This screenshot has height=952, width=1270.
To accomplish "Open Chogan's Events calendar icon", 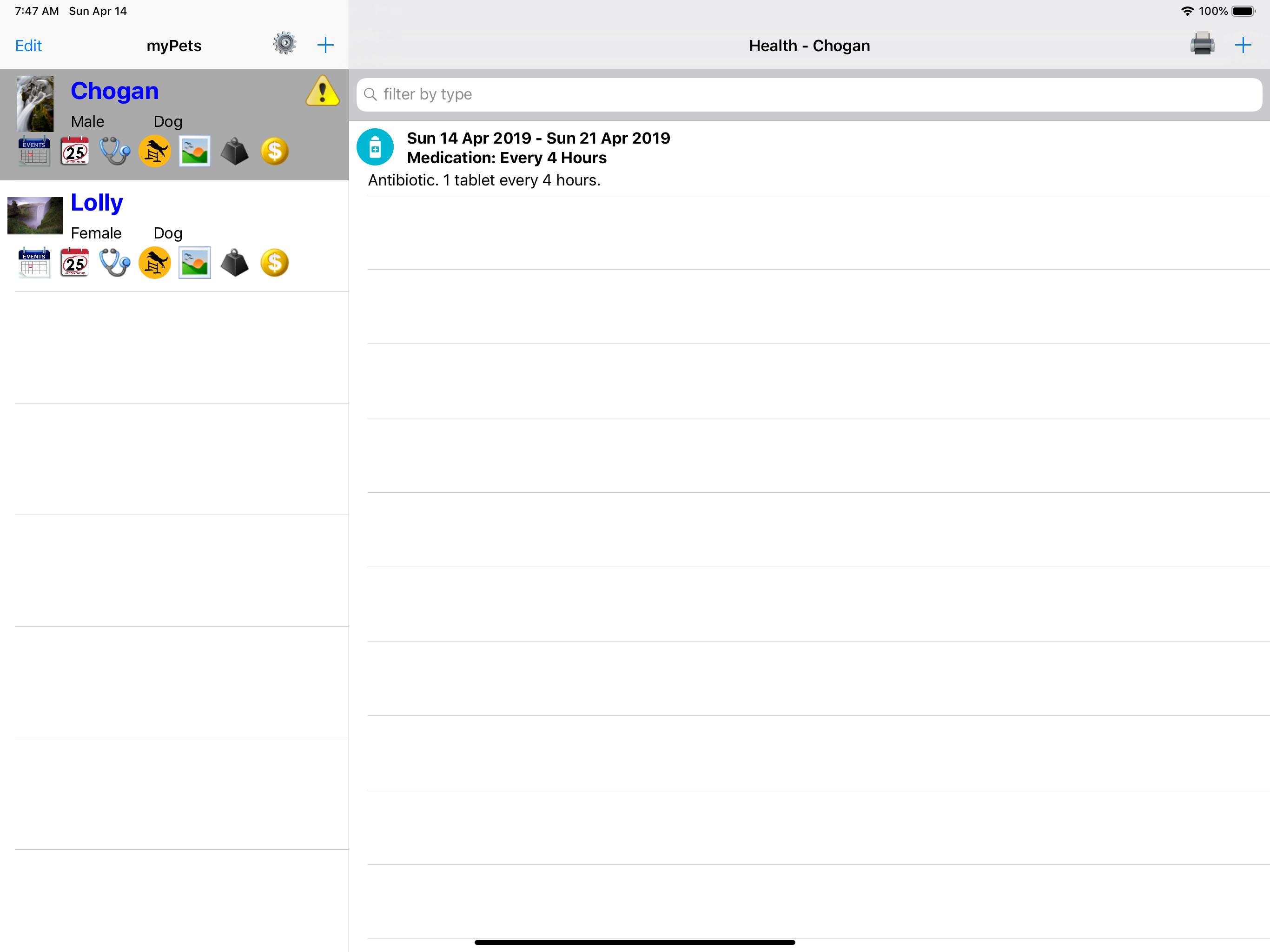I will point(34,152).
